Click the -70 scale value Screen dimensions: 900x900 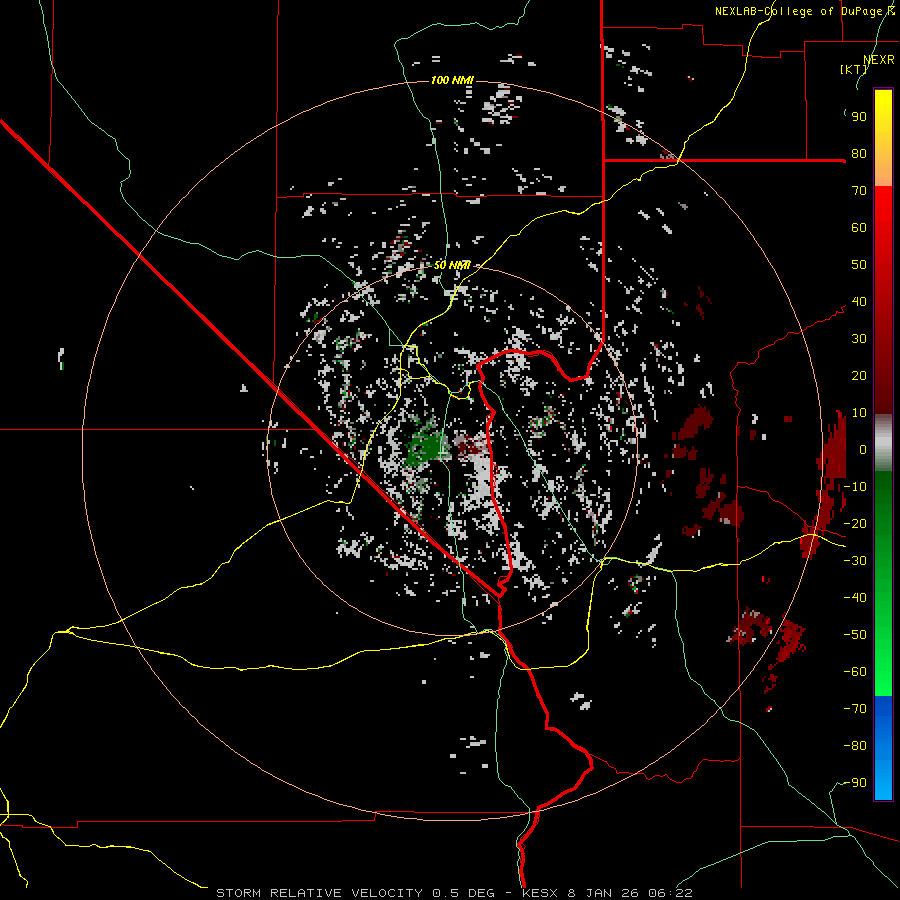click(855, 709)
